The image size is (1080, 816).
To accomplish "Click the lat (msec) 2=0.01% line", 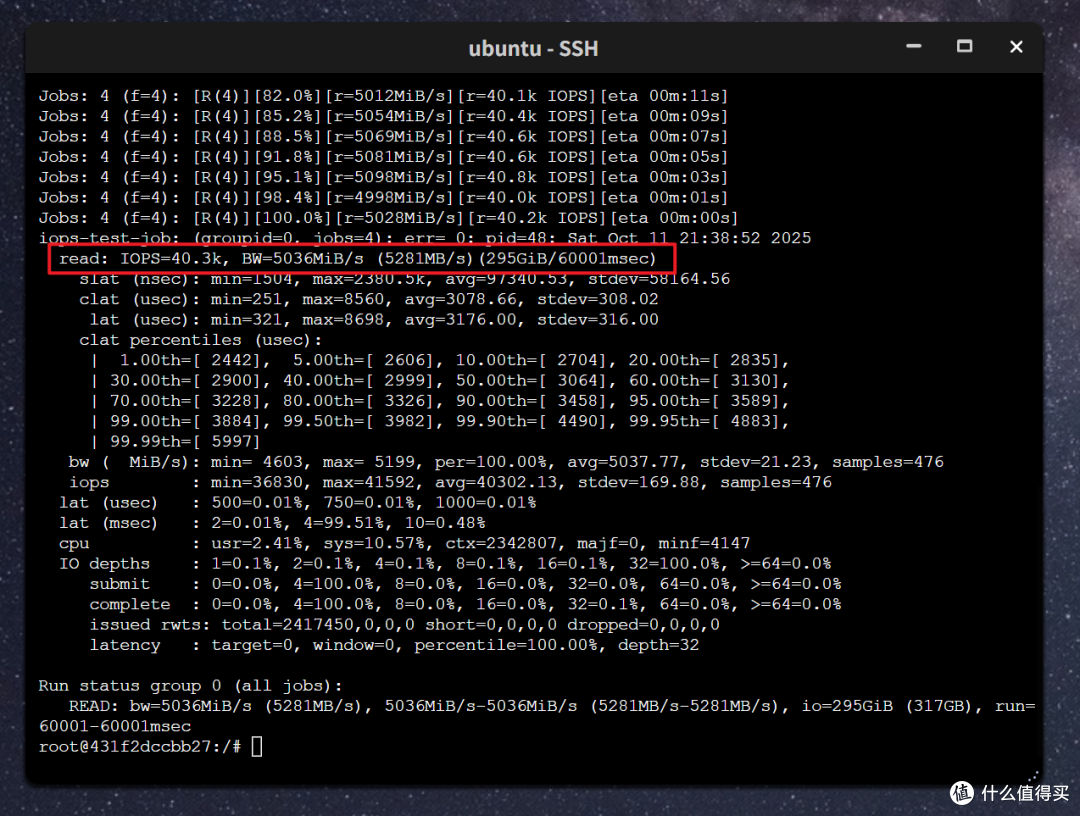I will [x=272, y=523].
